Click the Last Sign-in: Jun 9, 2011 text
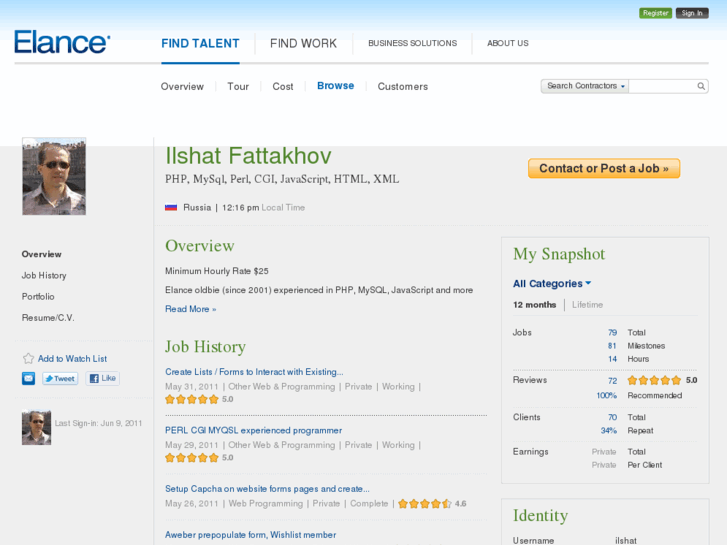 coord(98,423)
